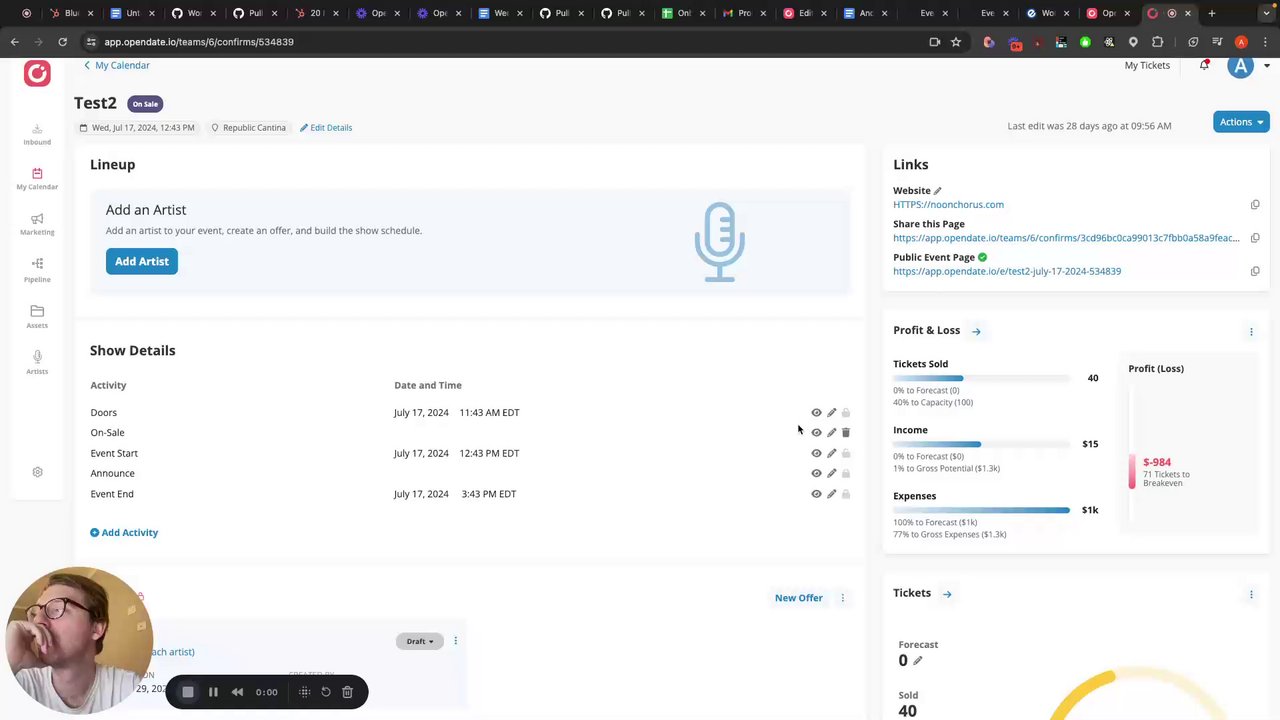The width and height of the screenshot is (1280, 720).
Task: Bookmark this page star icon
Action: pyautogui.click(x=956, y=42)
